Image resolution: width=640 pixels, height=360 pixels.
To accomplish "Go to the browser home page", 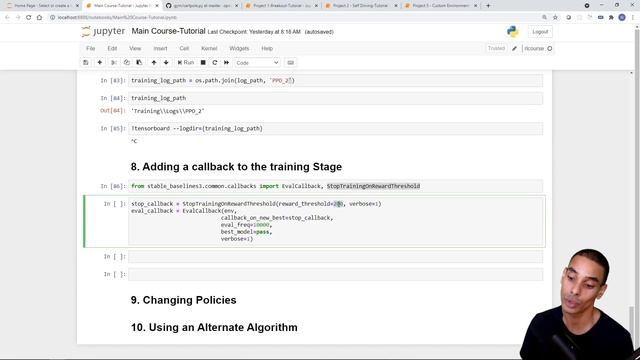I will click(x=39, y=18).
